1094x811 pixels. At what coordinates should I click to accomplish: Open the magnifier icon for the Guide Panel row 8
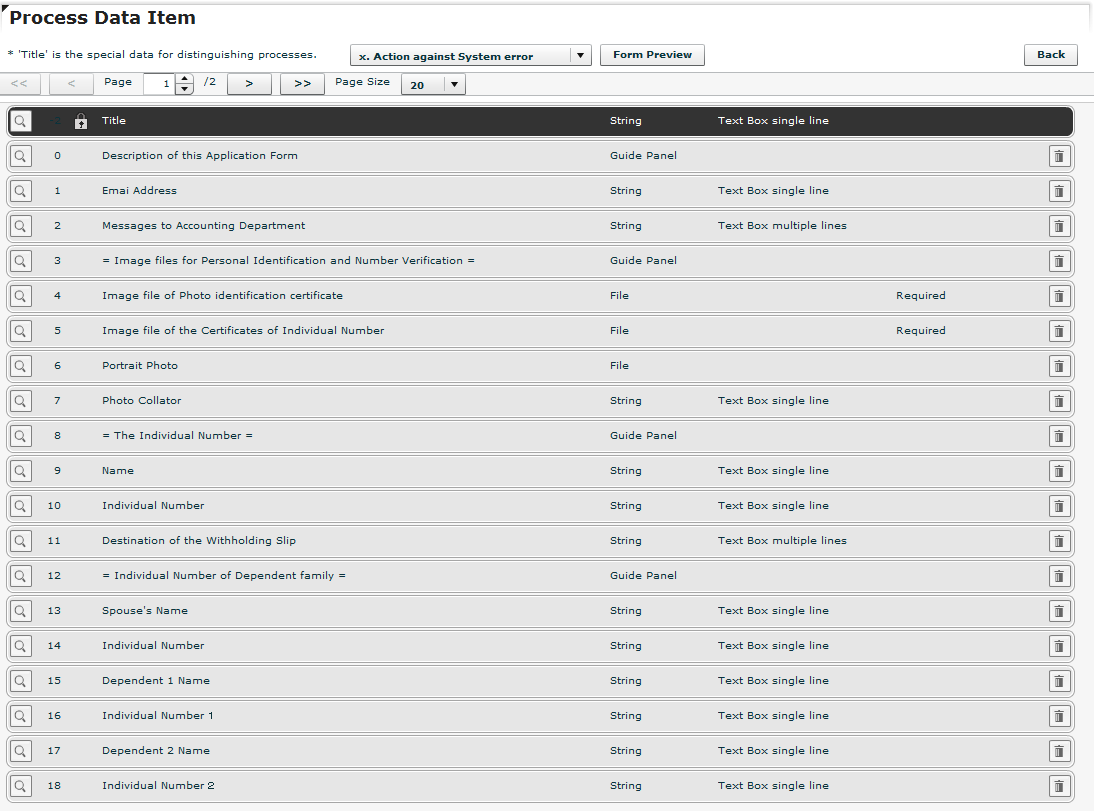[x=20, y=436]
